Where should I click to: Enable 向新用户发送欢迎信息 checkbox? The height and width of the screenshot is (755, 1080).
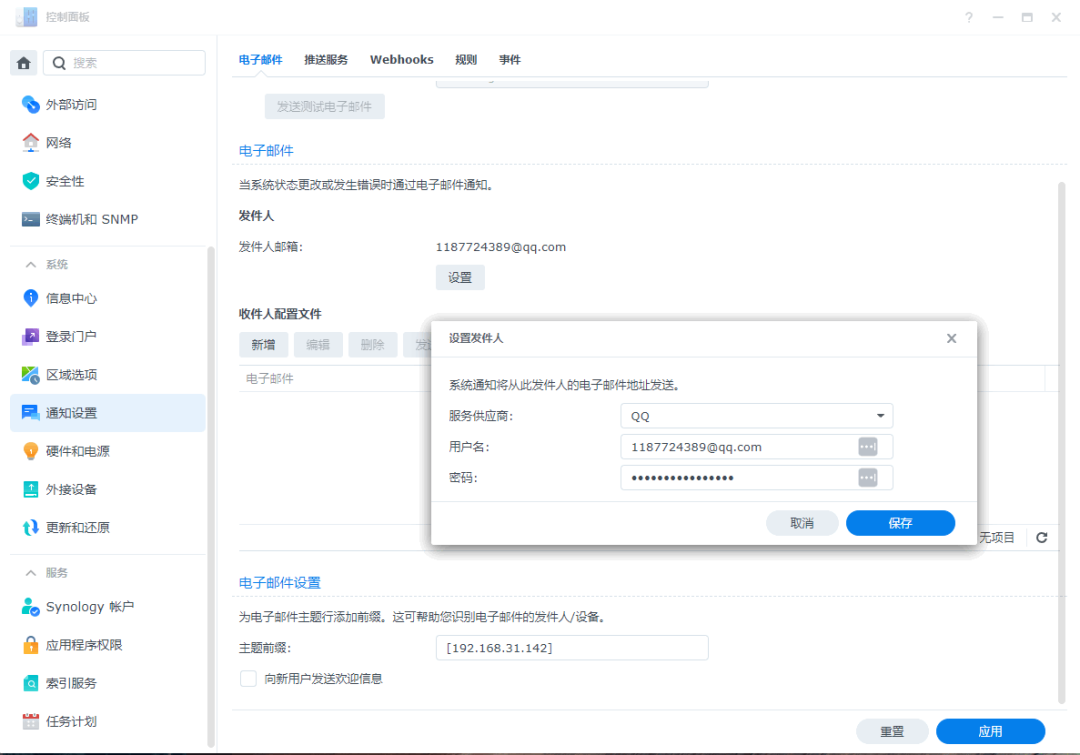(247, 678)
